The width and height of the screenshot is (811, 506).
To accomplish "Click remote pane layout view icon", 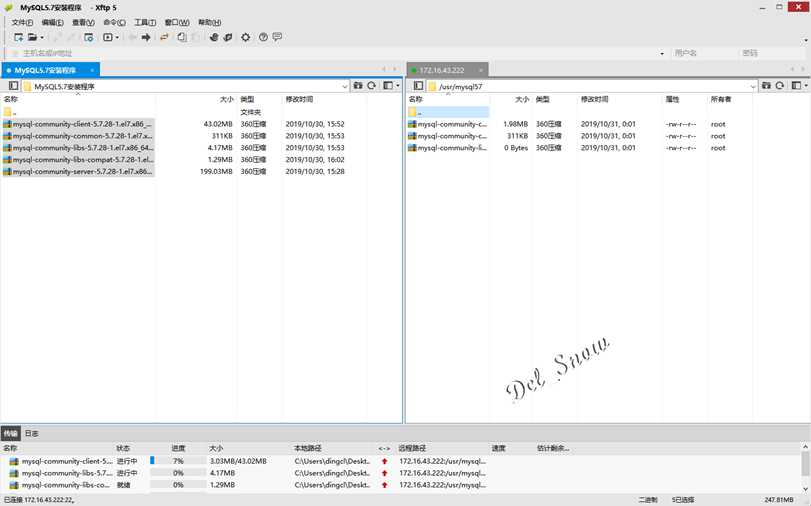I will [x=795, y=86].
